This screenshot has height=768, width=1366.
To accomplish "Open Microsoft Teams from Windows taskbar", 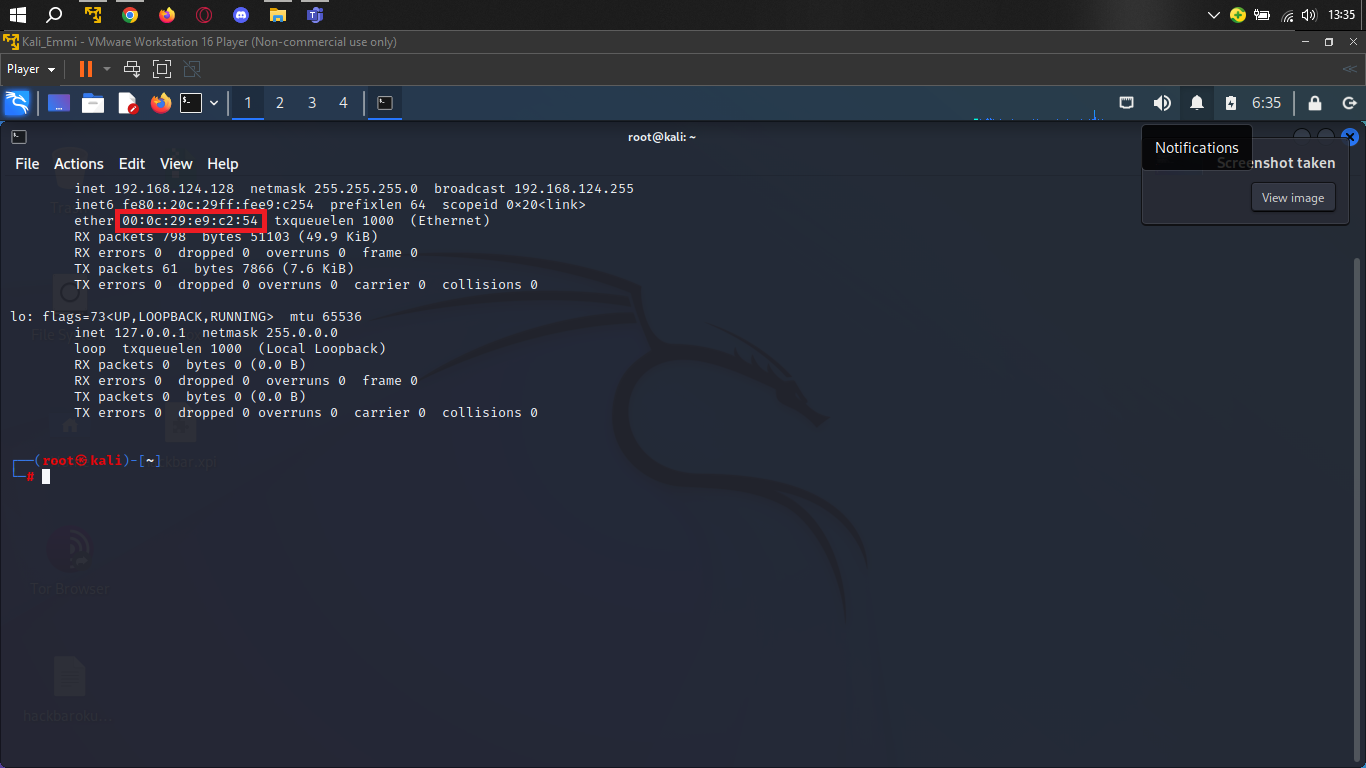I will [315, 15].
